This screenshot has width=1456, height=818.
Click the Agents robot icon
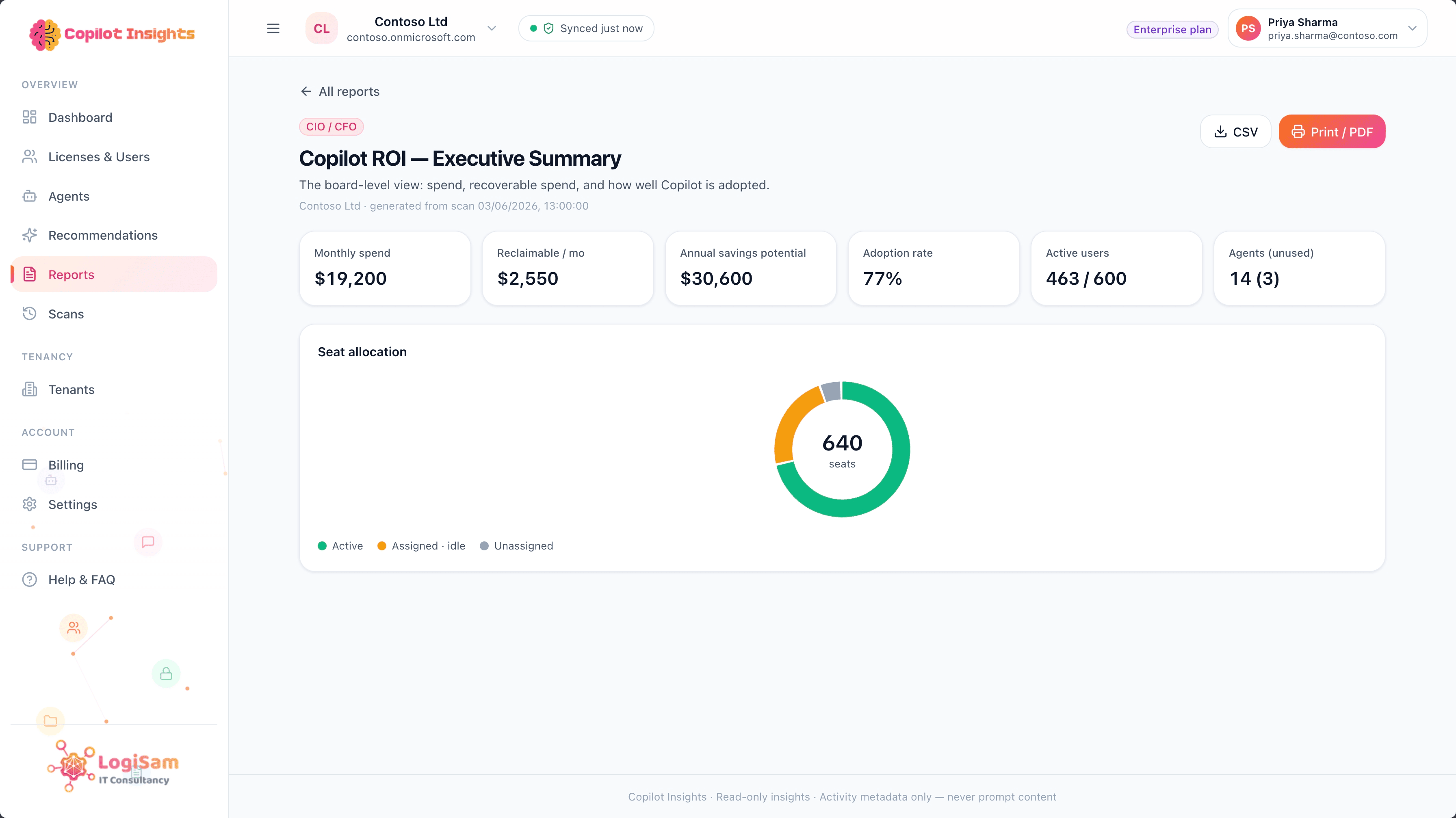point(29,196)
